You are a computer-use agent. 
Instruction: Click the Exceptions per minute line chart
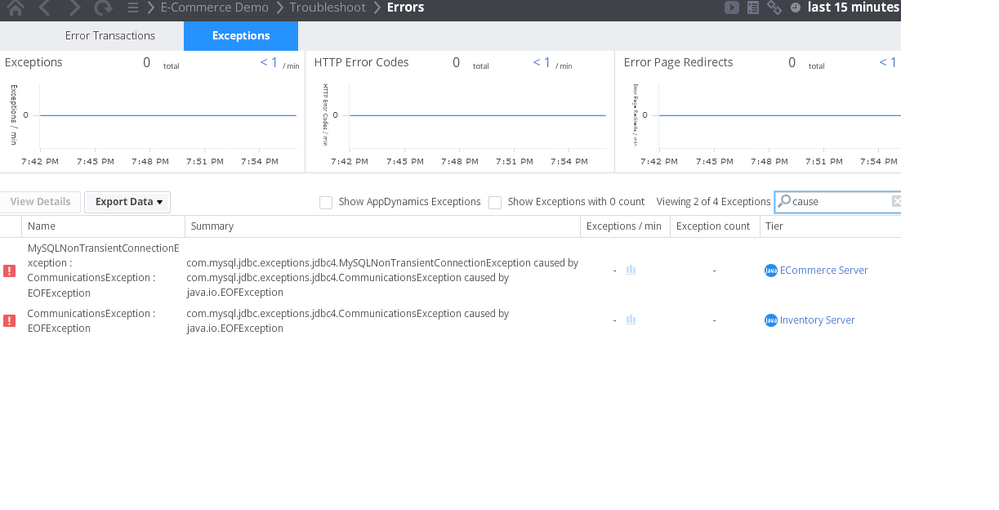pyautogui.click(x=168, y=116)
